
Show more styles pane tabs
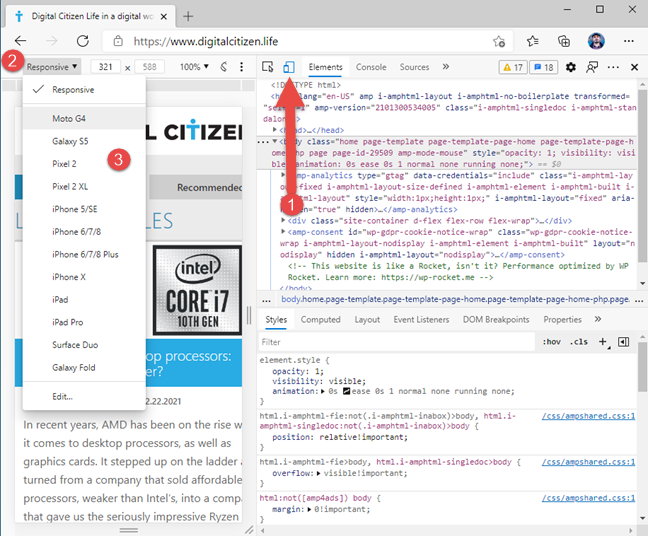point(598,319)
